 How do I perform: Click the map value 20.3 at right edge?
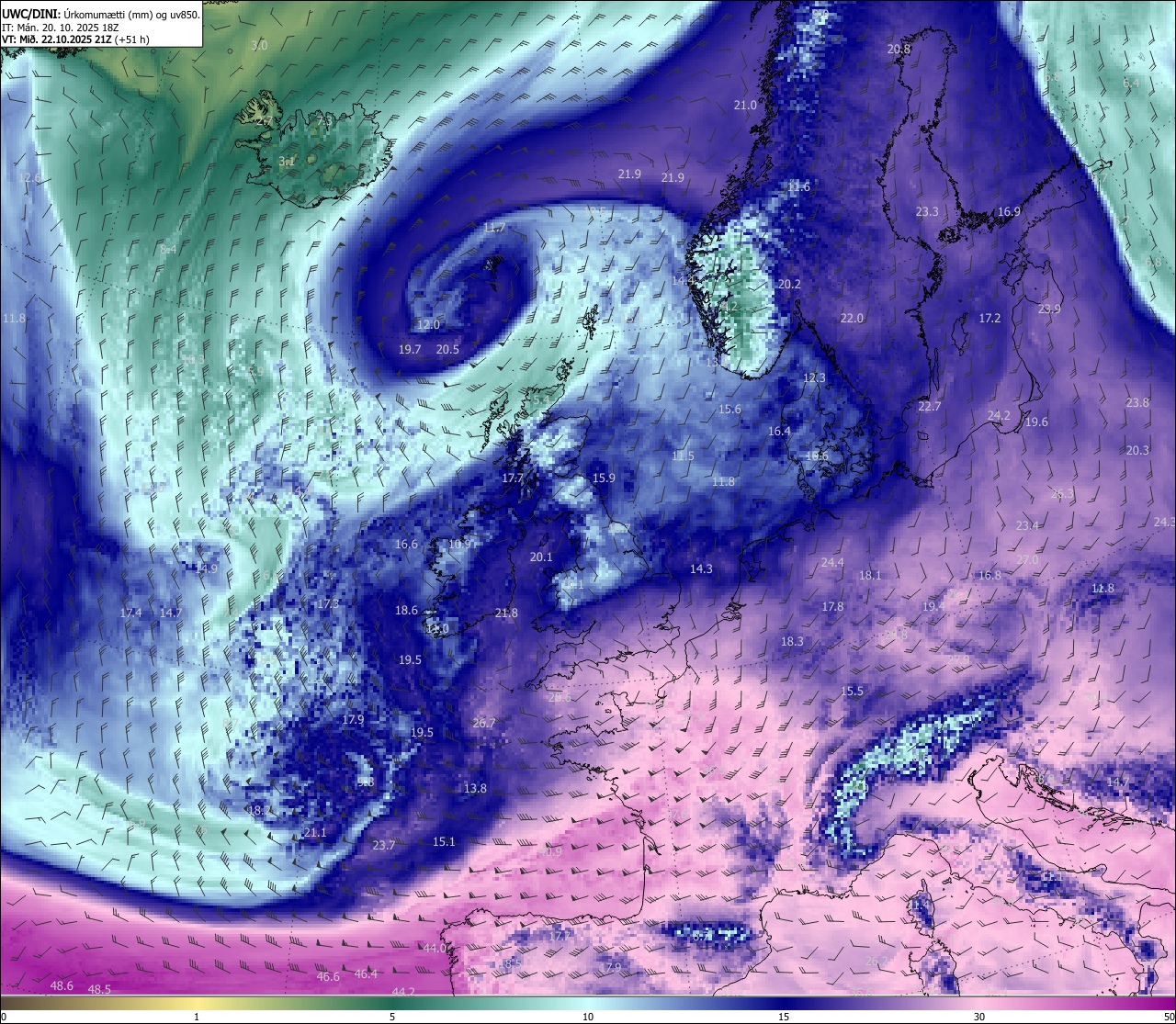tap(1137, 450)
